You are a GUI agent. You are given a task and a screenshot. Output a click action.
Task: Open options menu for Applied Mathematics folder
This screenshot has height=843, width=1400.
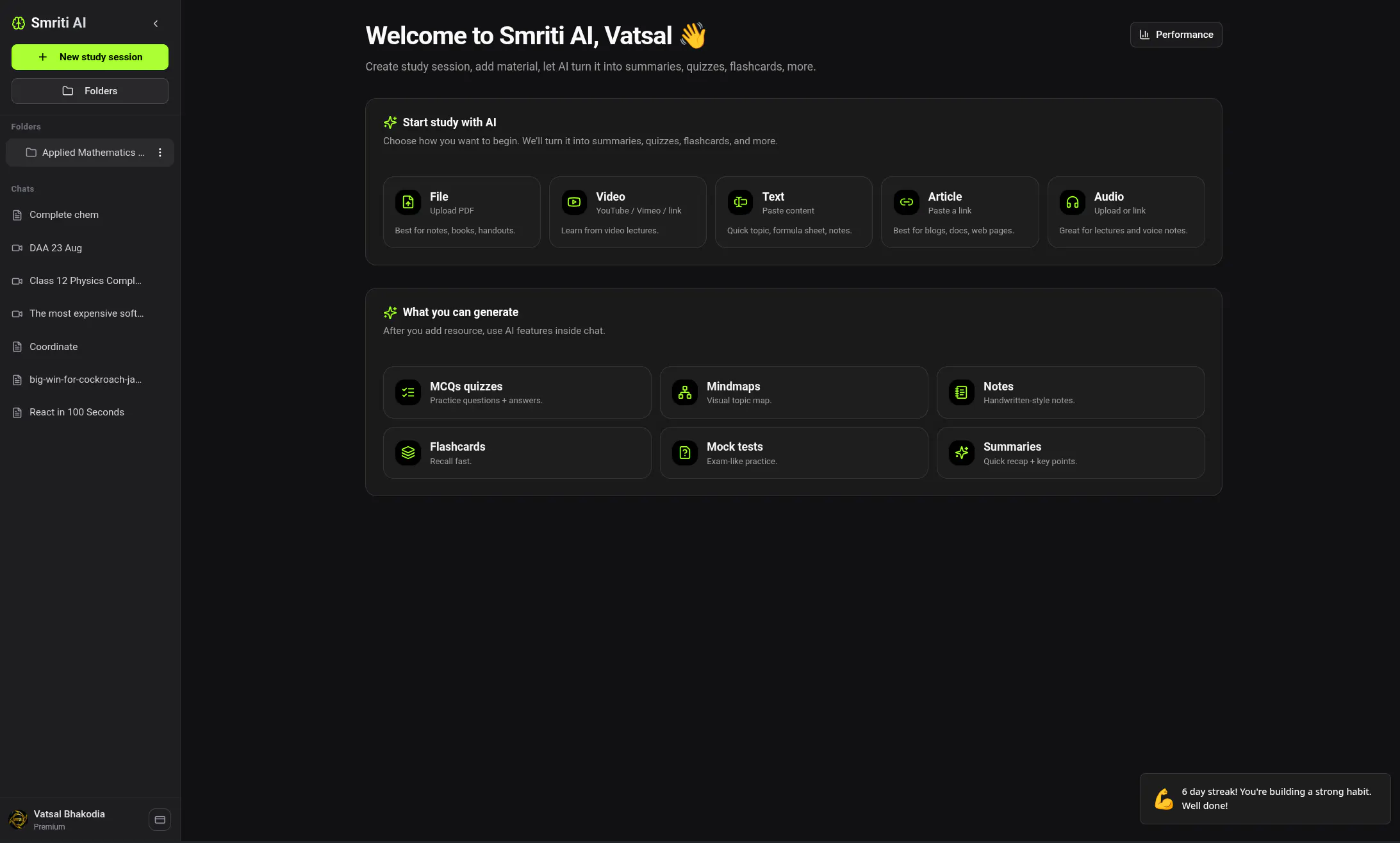(160, 153)
